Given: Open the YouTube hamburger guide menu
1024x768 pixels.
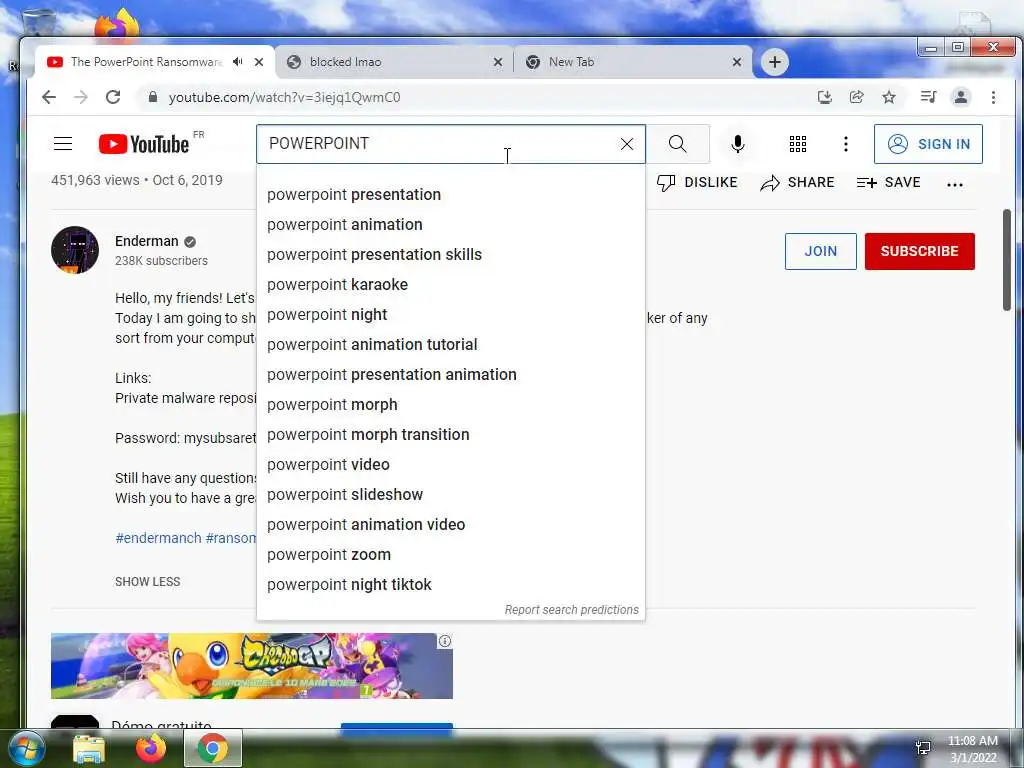Looking at the screenshot, I should click(x=63, y=144).
